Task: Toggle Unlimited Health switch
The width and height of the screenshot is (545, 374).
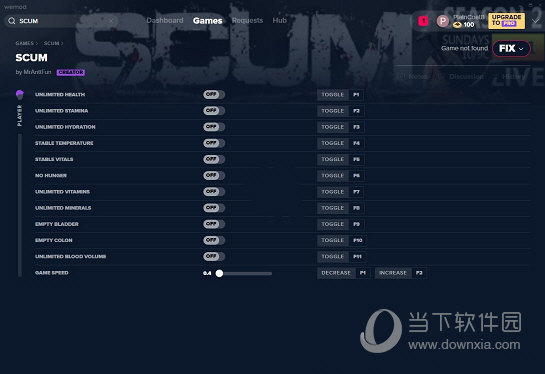Action: 214,94
